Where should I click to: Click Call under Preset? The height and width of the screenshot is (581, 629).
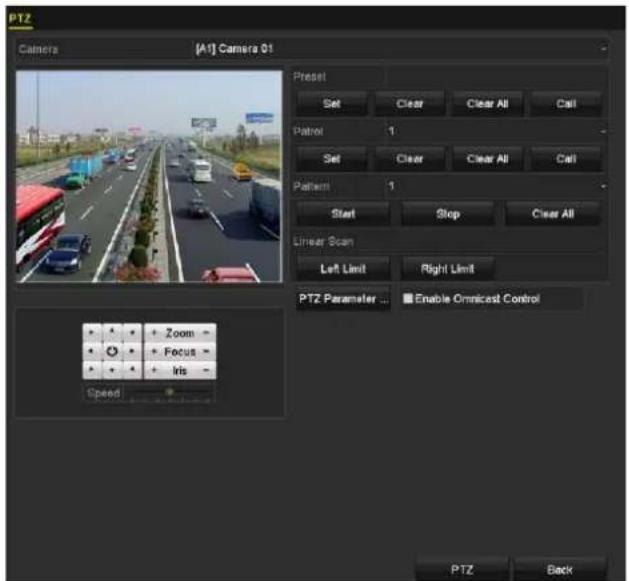[566, 104]
